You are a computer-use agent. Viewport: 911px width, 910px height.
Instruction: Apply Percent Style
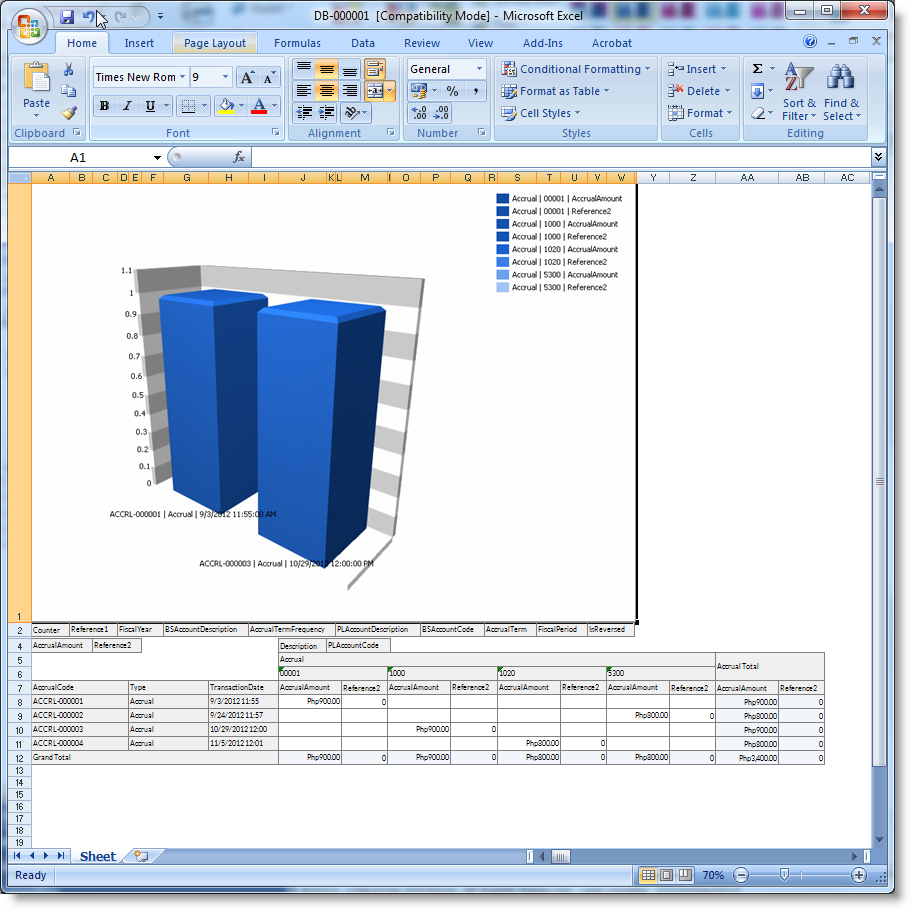pyautogui.click(x=453, y=91)
